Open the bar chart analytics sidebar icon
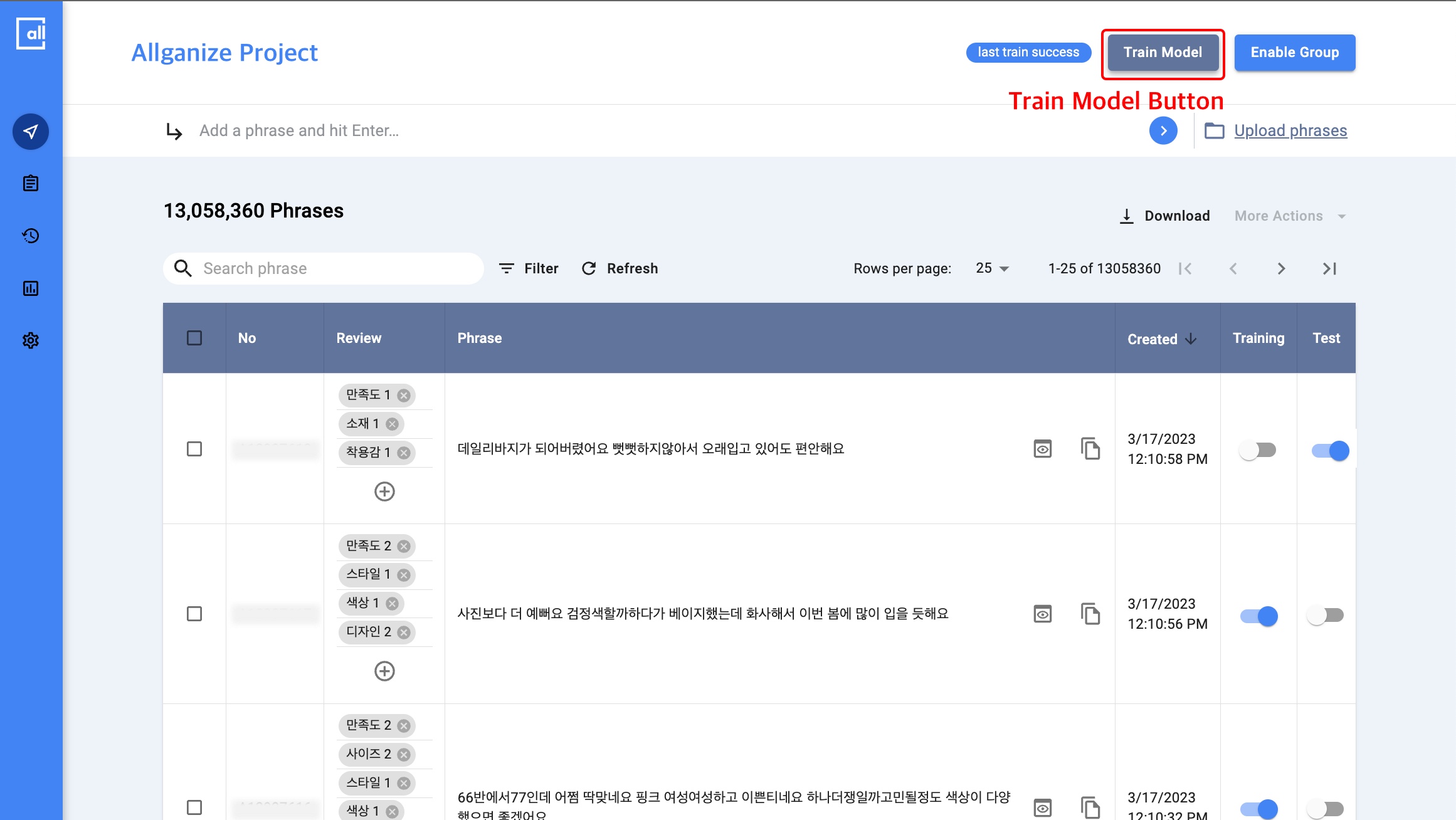This screenshot has width=1456, height=820. [31, 288]
